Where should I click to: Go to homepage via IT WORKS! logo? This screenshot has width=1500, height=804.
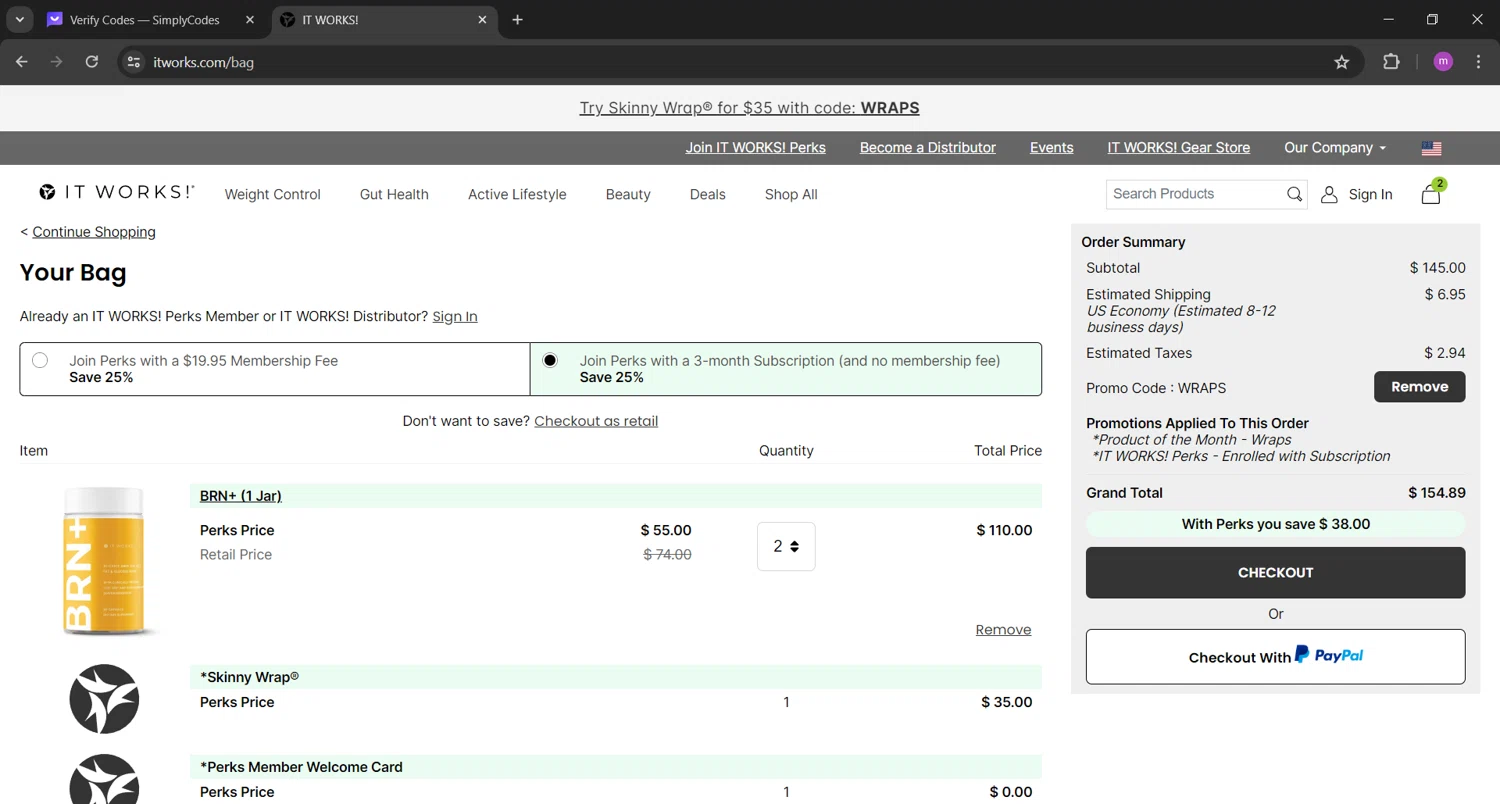click(117, 192)
